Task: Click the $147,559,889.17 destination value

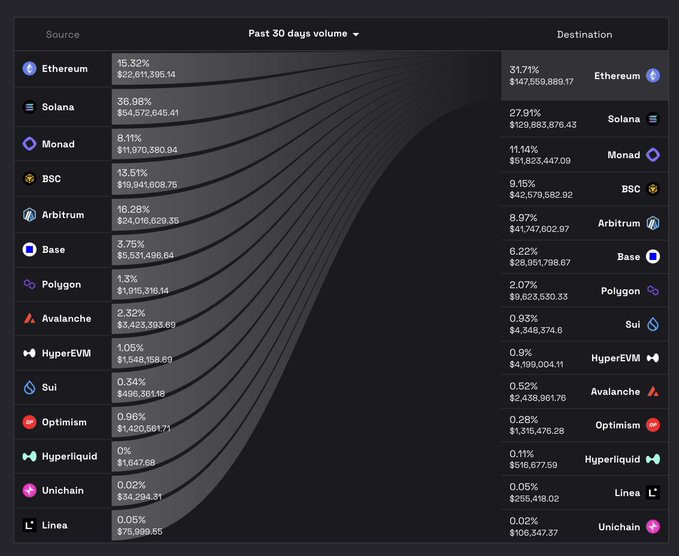Action: pos(541,81)
